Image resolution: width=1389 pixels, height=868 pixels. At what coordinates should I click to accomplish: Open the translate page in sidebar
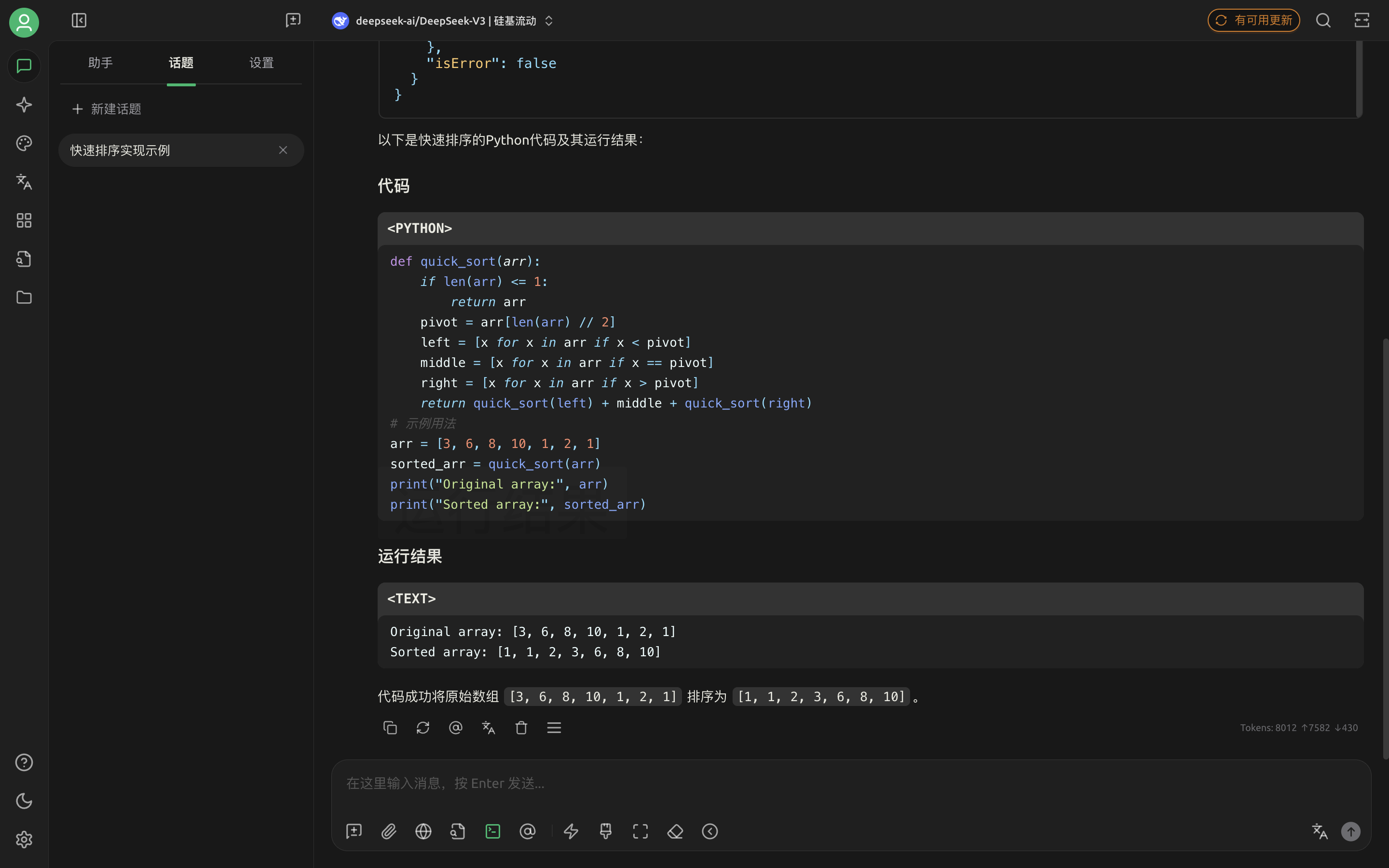(24, 182)
